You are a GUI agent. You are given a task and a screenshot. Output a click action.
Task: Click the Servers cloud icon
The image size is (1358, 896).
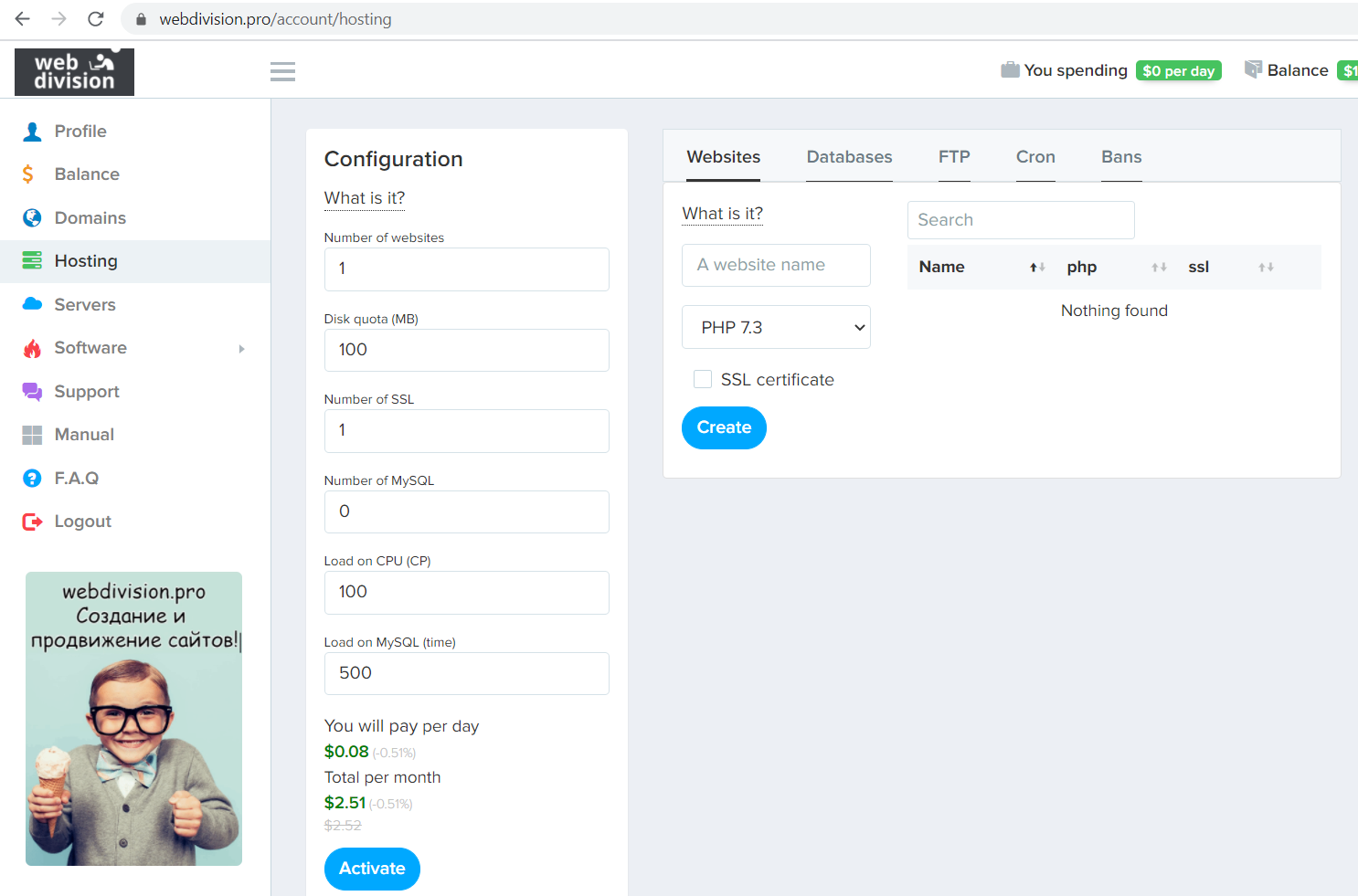pos(32,304)
